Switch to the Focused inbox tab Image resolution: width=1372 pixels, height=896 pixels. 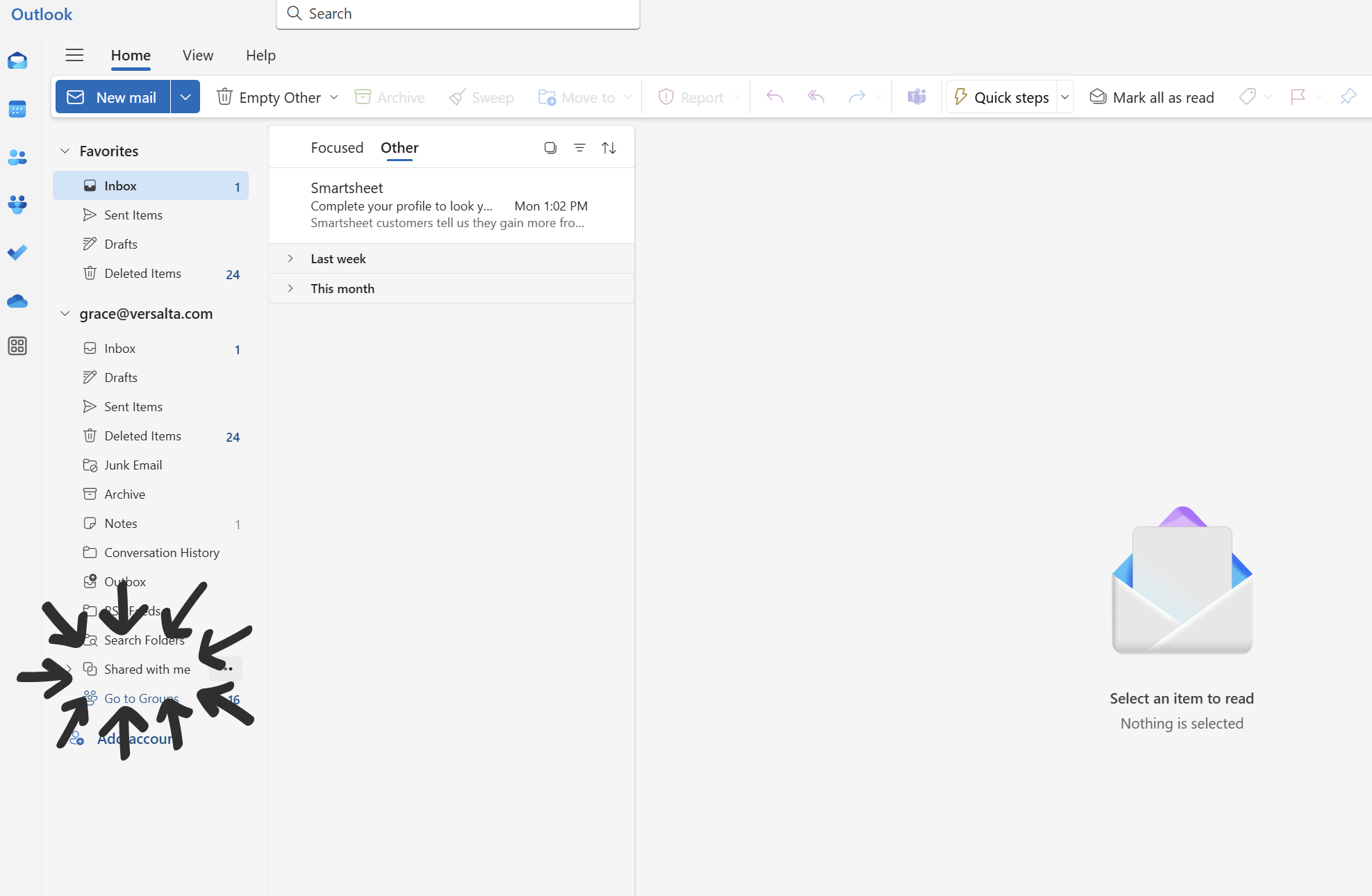click(x=337, y=148)
